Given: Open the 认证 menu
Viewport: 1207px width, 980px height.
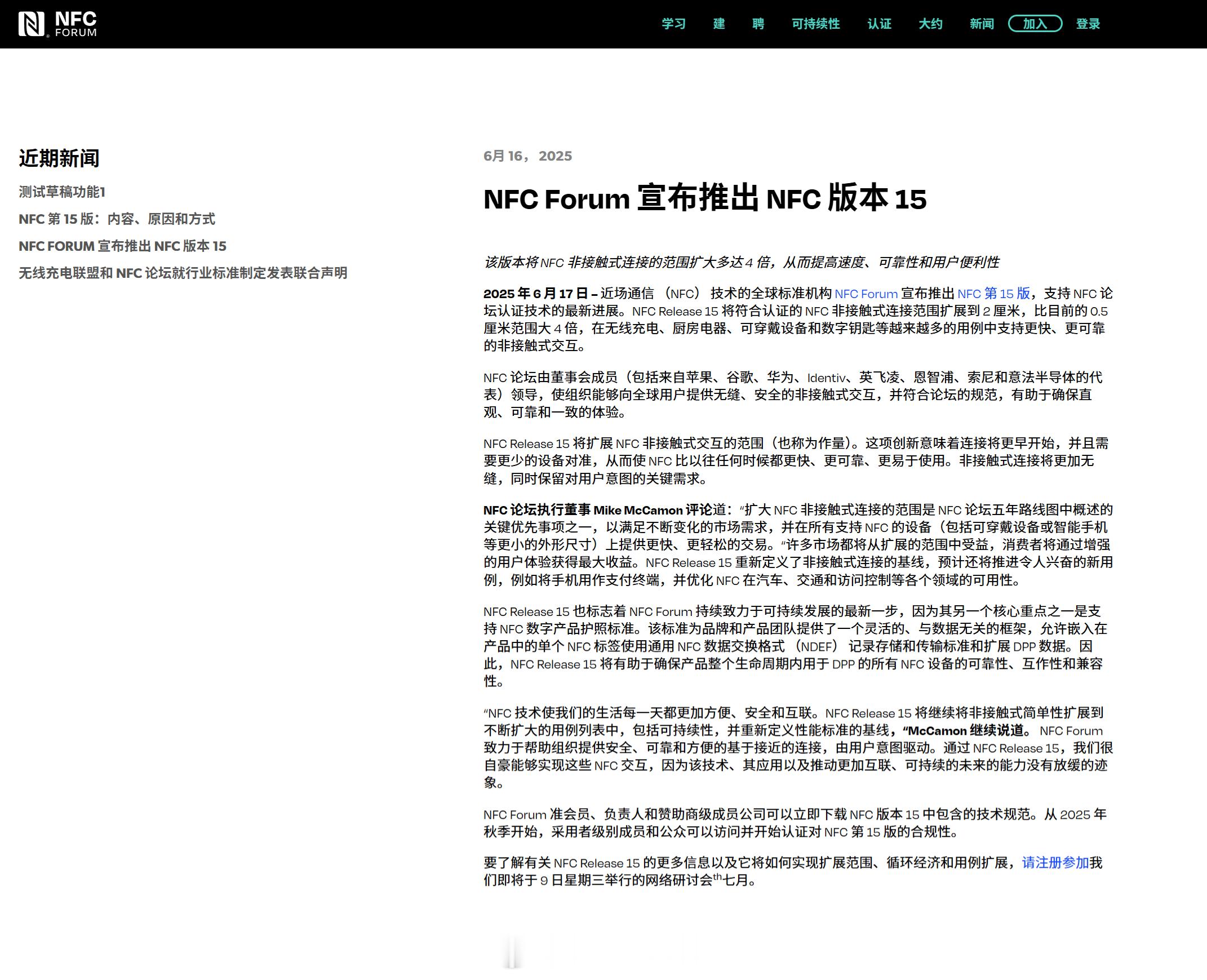Looking at the screenshot, I should tap(879, 24).
